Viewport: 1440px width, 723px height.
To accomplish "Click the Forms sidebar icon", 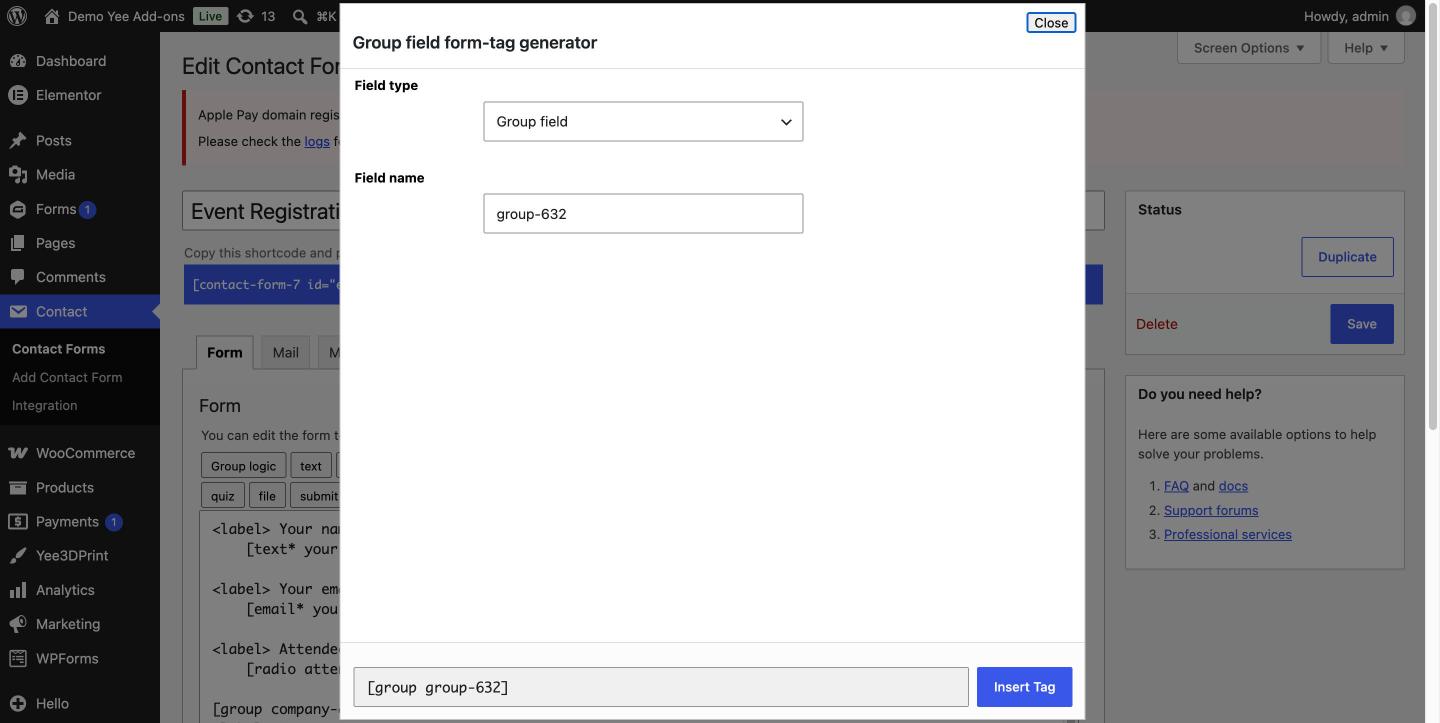I will (x=17, y=209).
